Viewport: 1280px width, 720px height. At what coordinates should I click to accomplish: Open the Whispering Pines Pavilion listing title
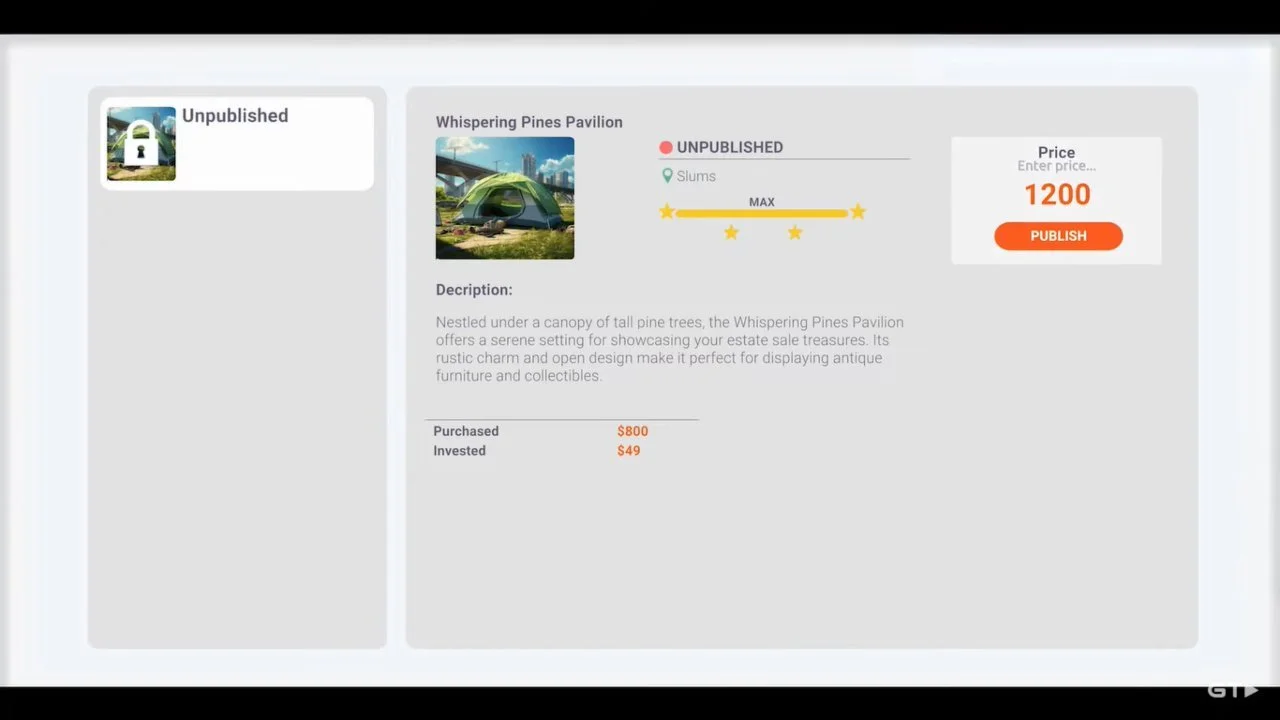(x=529, y=121)
